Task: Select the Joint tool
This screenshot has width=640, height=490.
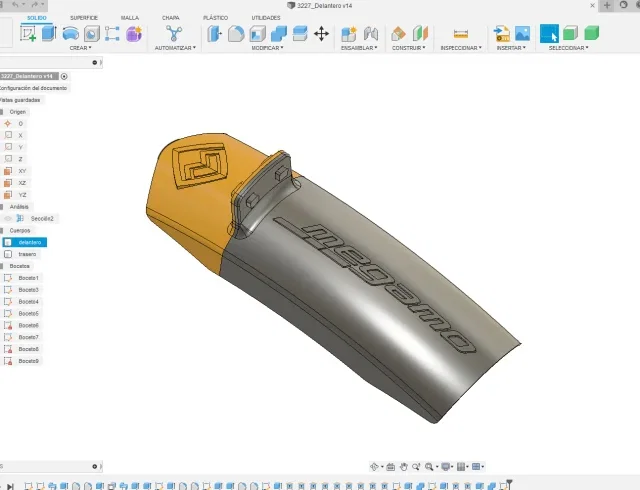Action: pos(371,33)
